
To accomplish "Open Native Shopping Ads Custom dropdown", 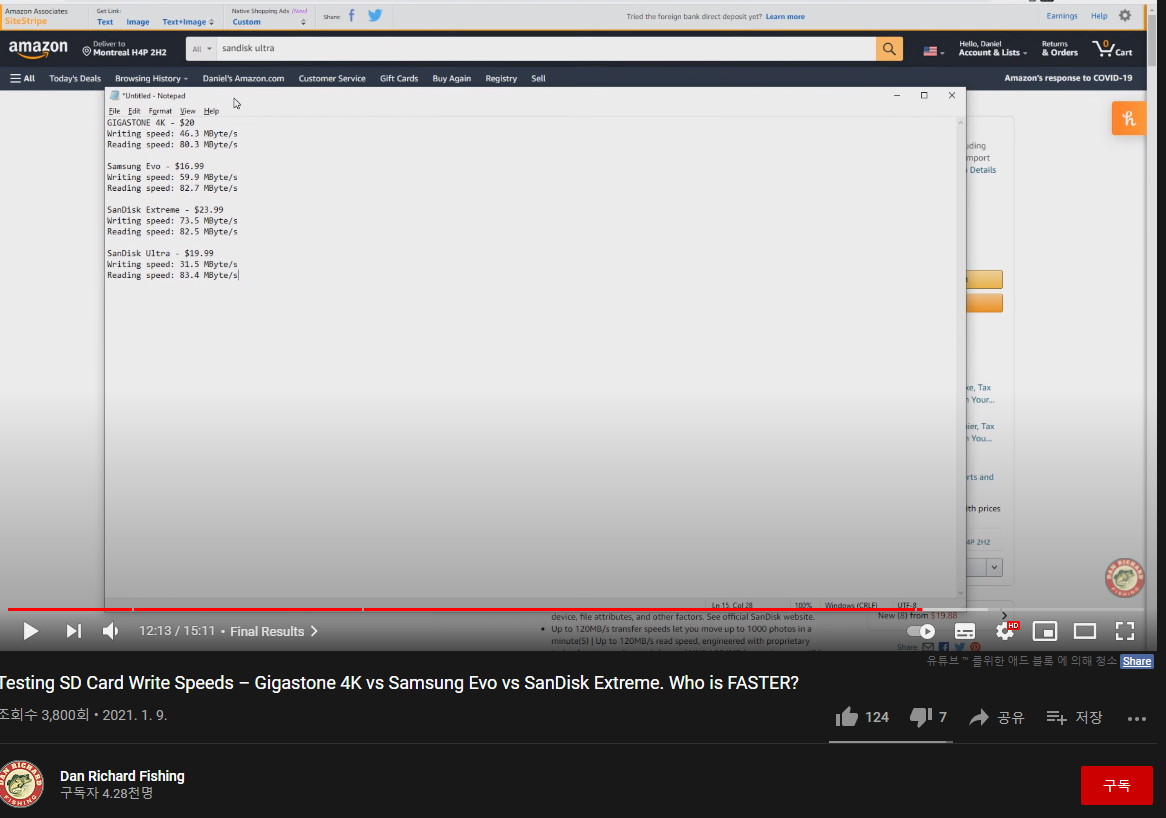I will pyautogui.click(x=268, y=22).
